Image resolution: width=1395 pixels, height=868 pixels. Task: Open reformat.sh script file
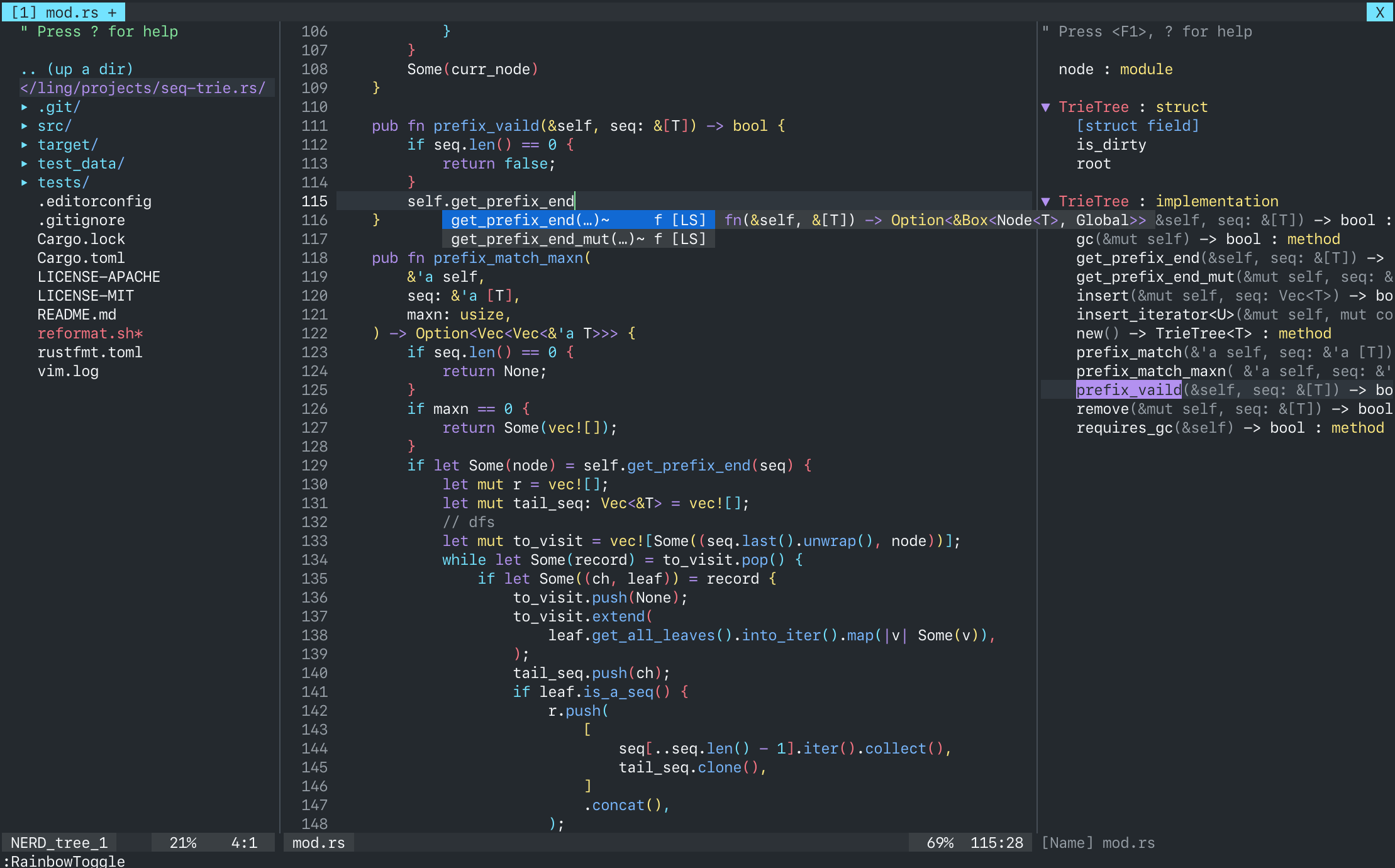[x=89, y=333]
